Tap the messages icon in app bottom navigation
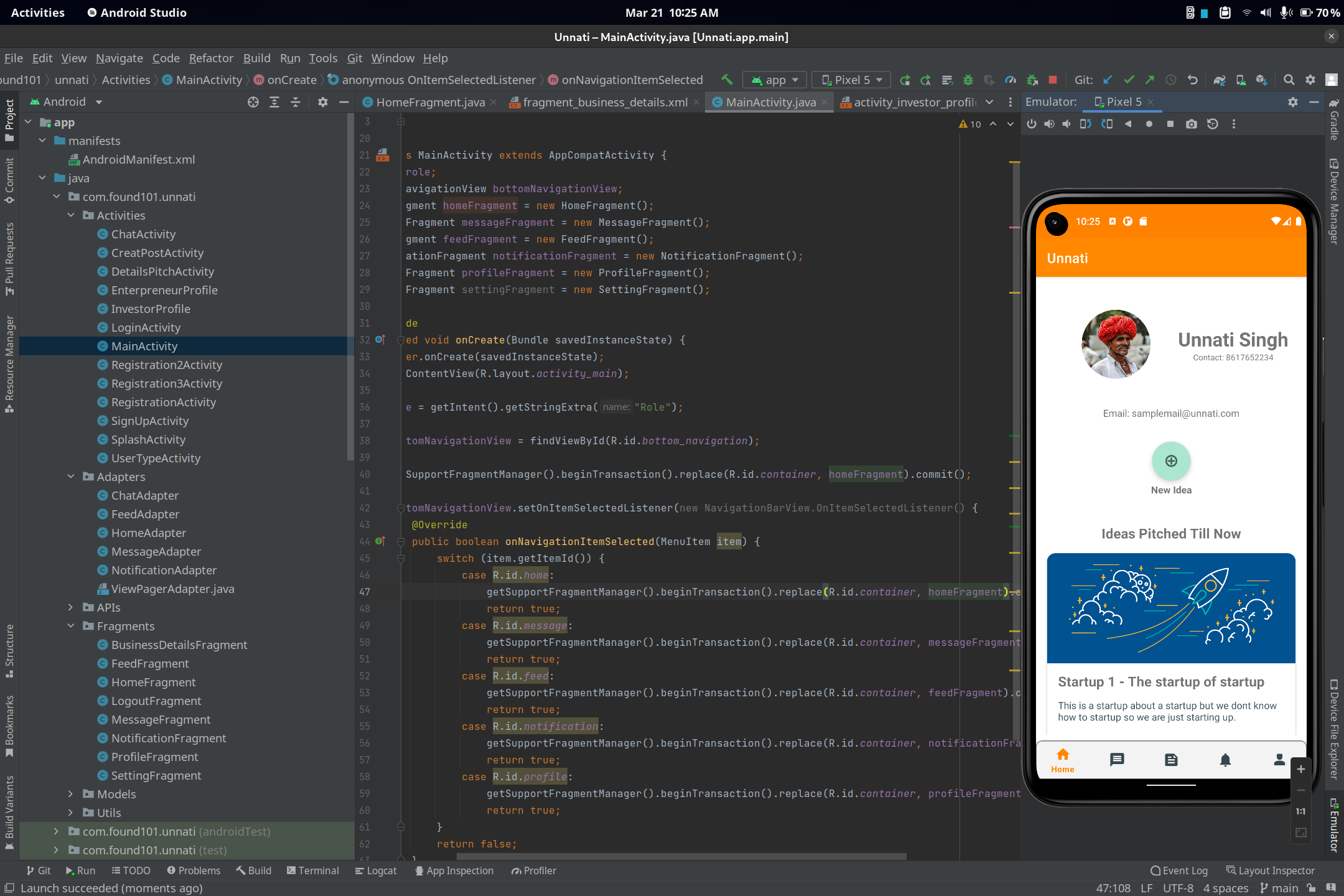The height and width of the screenshot is (896, 1344). click(1117, 759)
